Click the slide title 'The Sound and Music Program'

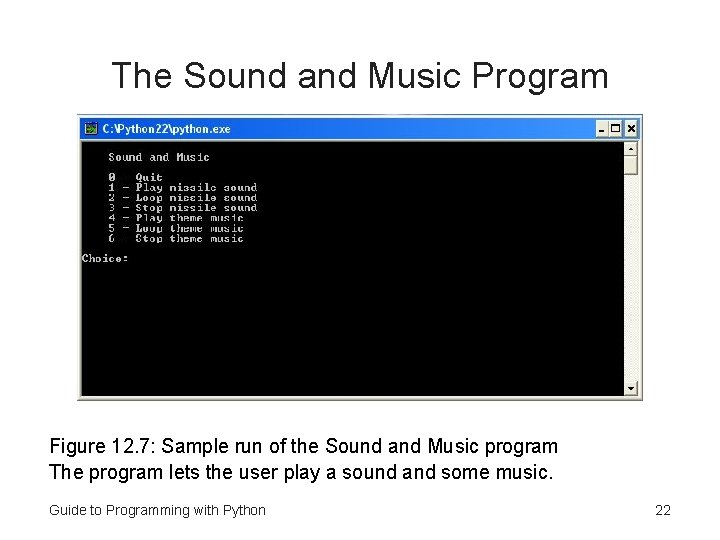[x=360, y=75]
